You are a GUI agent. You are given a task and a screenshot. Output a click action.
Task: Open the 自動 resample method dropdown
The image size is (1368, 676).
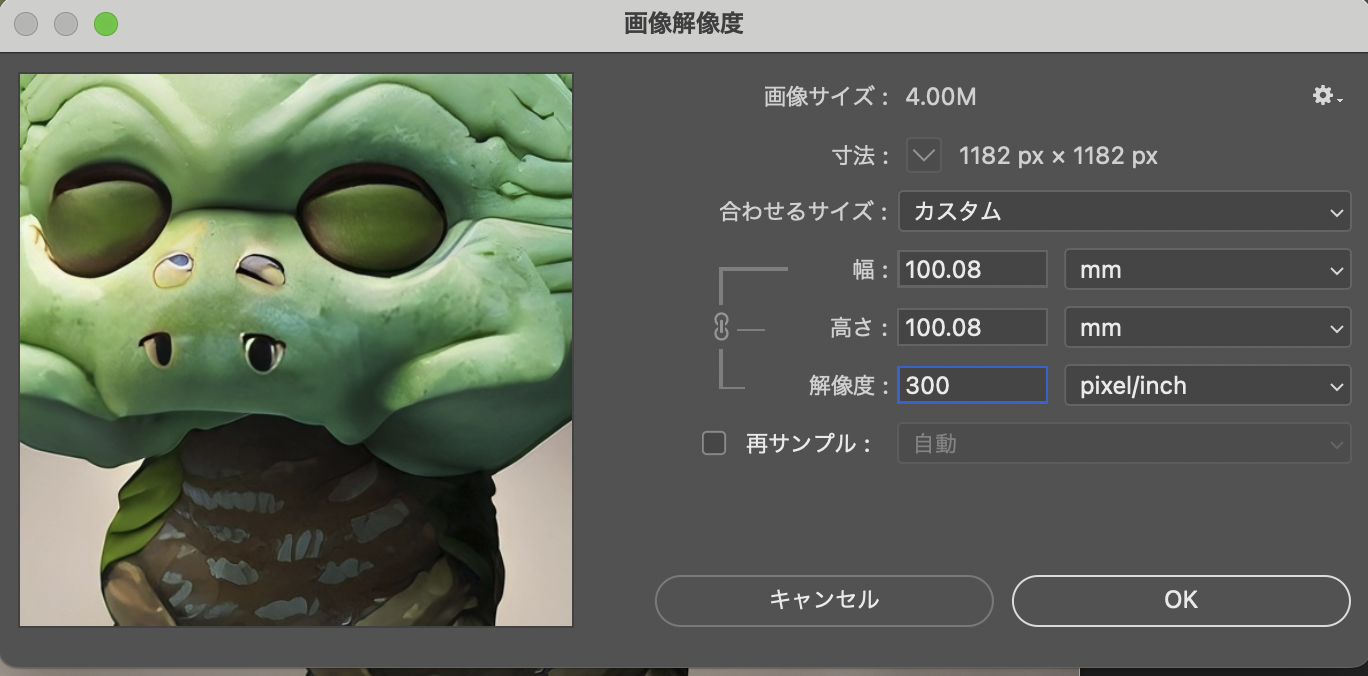click(x=1124, y=443)
